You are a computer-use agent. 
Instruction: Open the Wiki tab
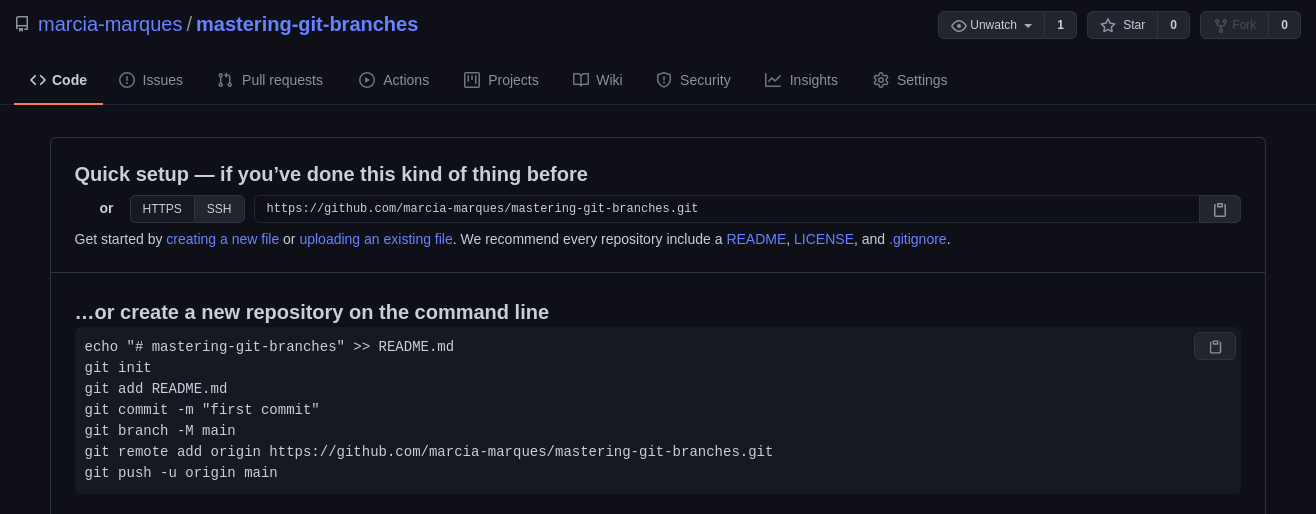click(x=598, y=80)
